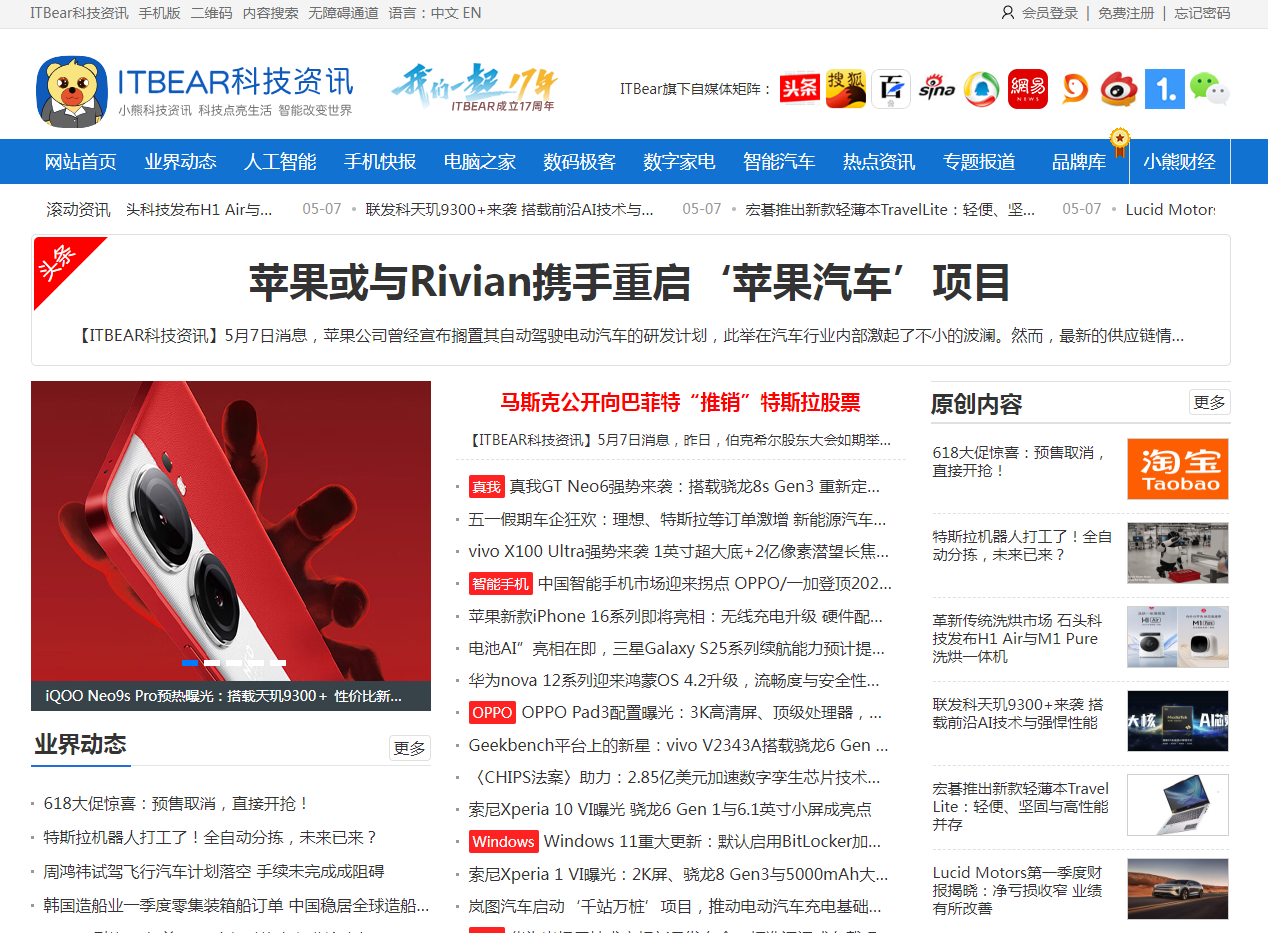This screenshot has height=933, width=1268.
Task: Open 华为nova 12系列 article
Action: coord(674,681)
